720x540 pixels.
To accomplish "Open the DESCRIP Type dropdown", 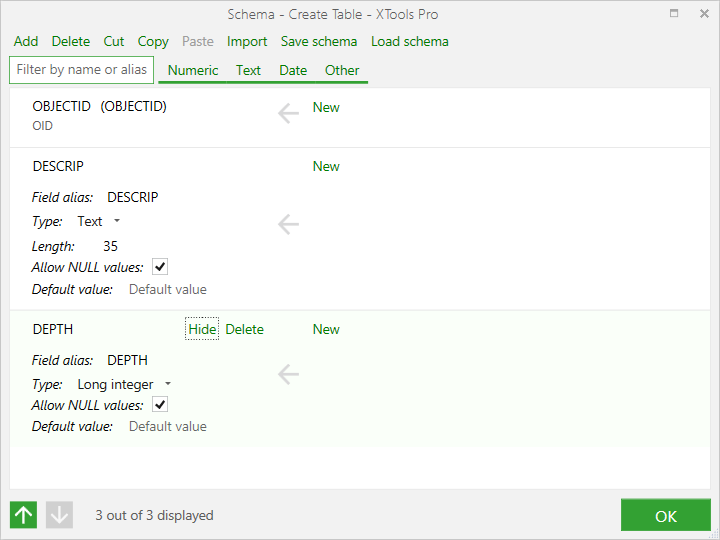I will point(117,221).
